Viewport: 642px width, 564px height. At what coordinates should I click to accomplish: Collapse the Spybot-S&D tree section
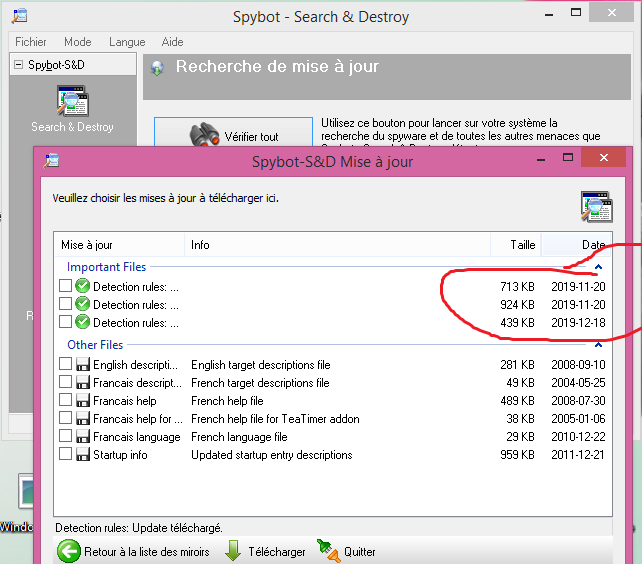point(18,65)
